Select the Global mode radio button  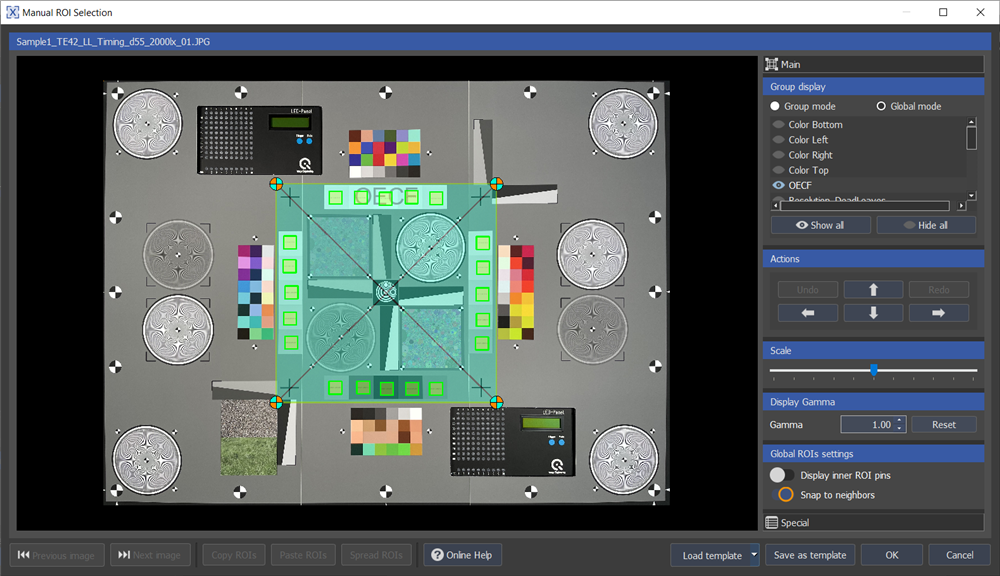[881, 106]
